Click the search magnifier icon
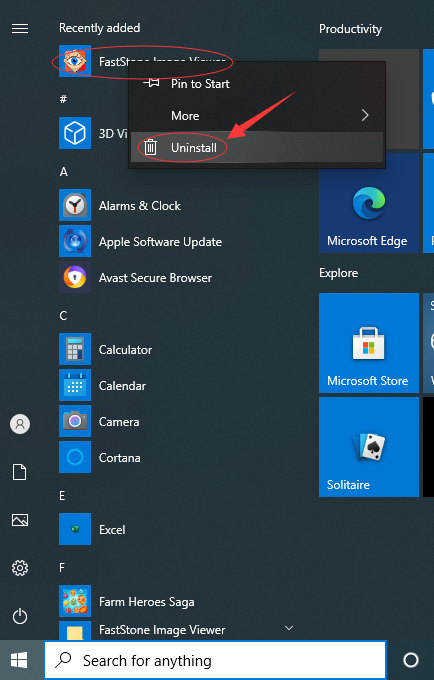Image resolution: width=434 pixels, height=680 pixels. [x=63, y=660]
